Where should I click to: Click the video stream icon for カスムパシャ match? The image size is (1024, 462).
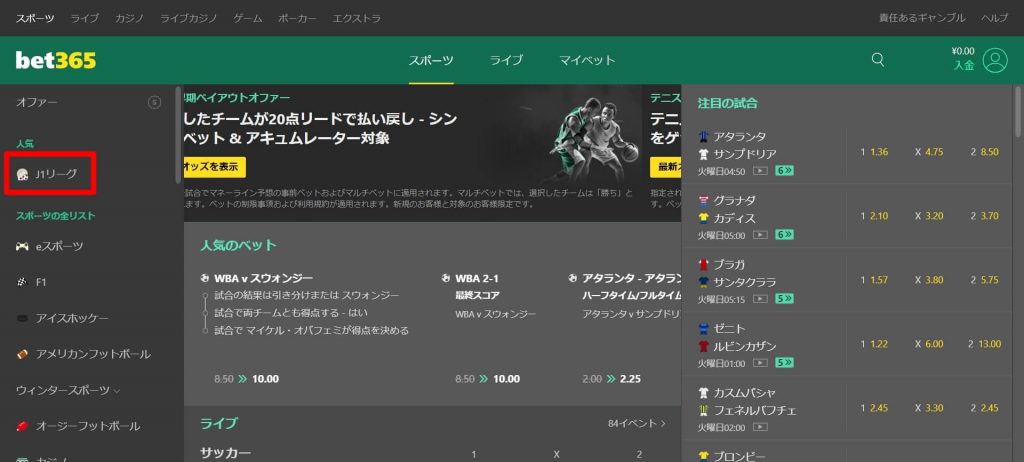pyautogui.click(x=760, y=427)
